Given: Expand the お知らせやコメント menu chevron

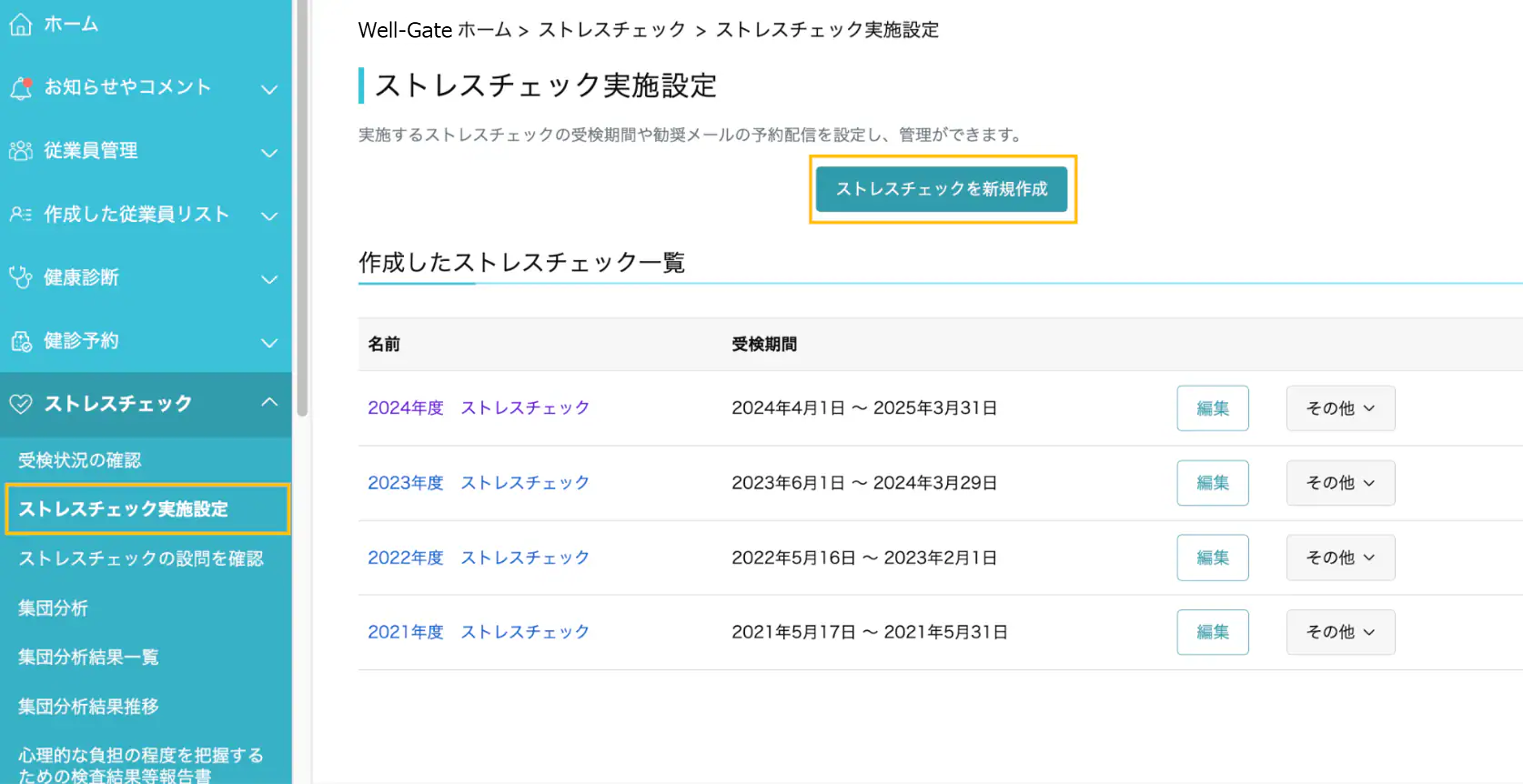Looking at the screenshot, I should 270,90.
